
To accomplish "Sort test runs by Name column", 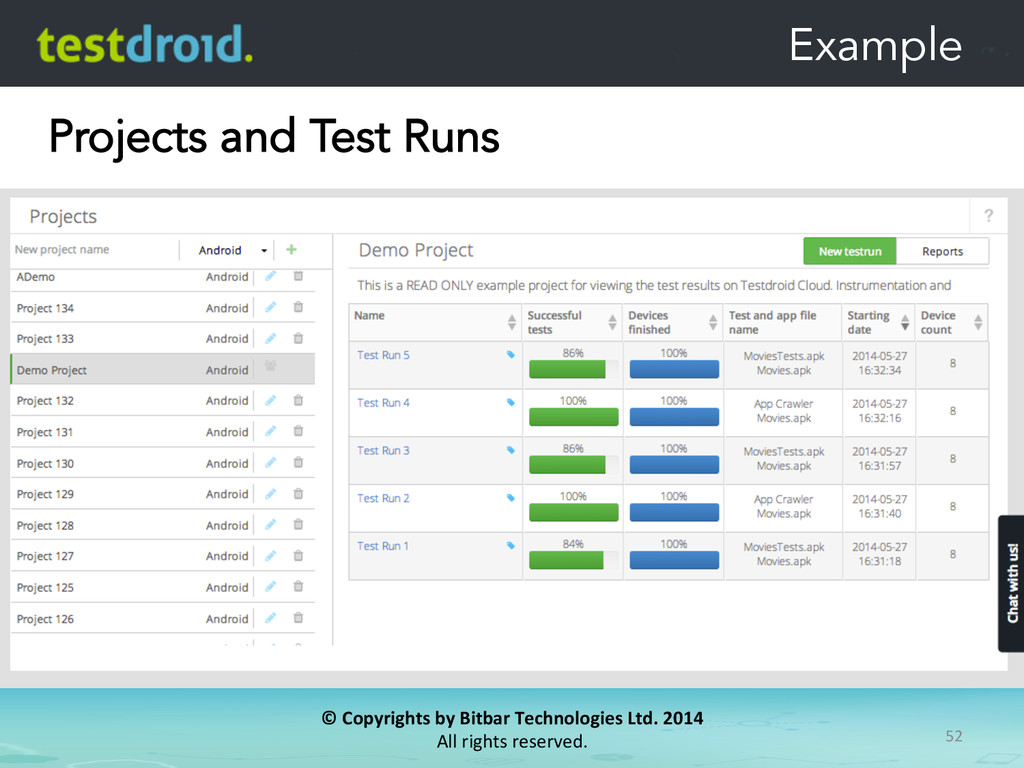I will (509, 322).
